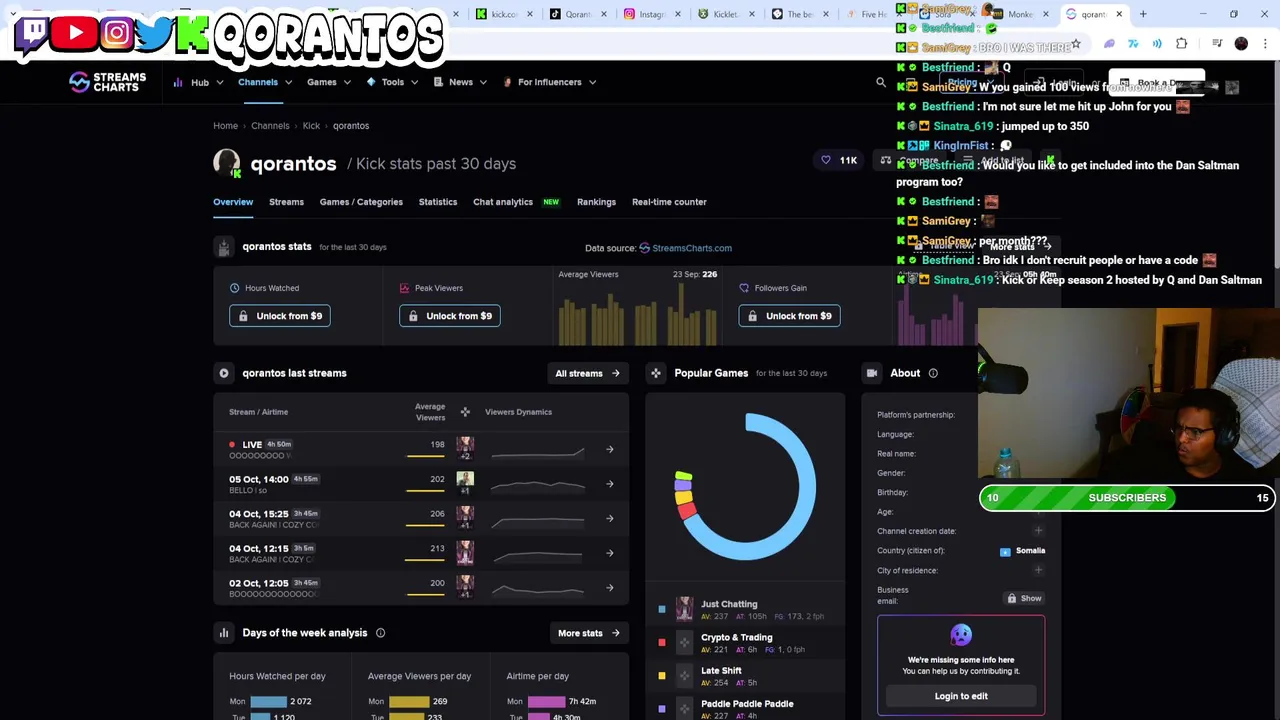Switch to the Overview tab
Image resolution: width=1280 pixels, height=720 pixels.
[233, 202]
